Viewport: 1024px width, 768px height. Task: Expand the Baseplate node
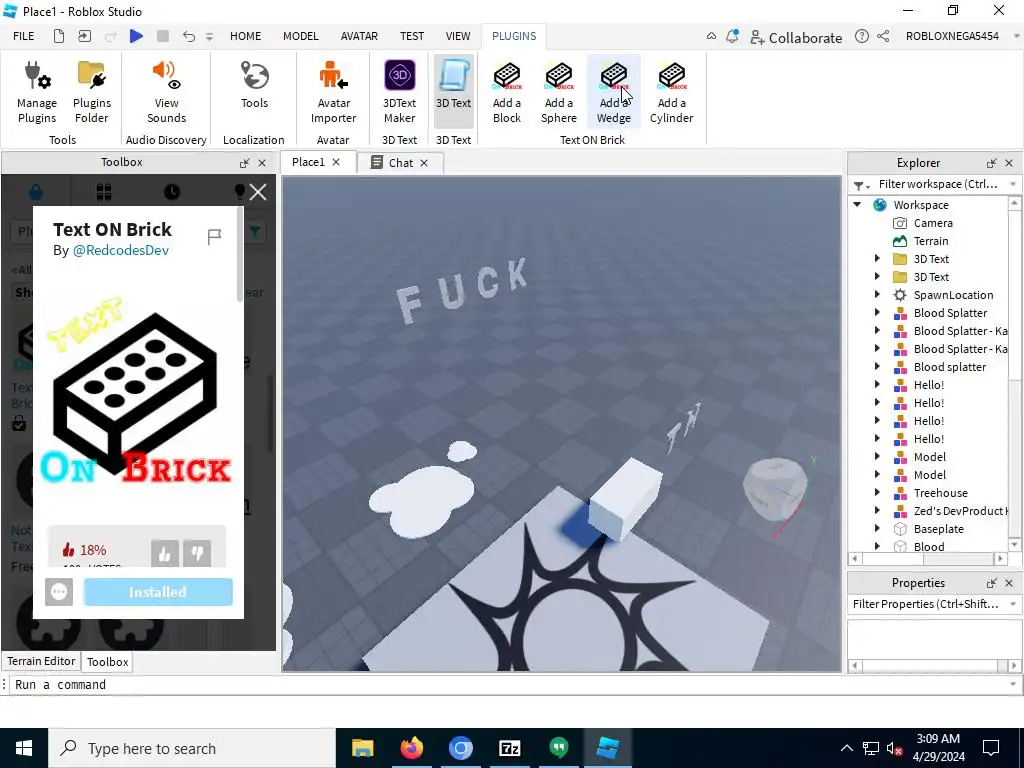click(x=877, y=529)
